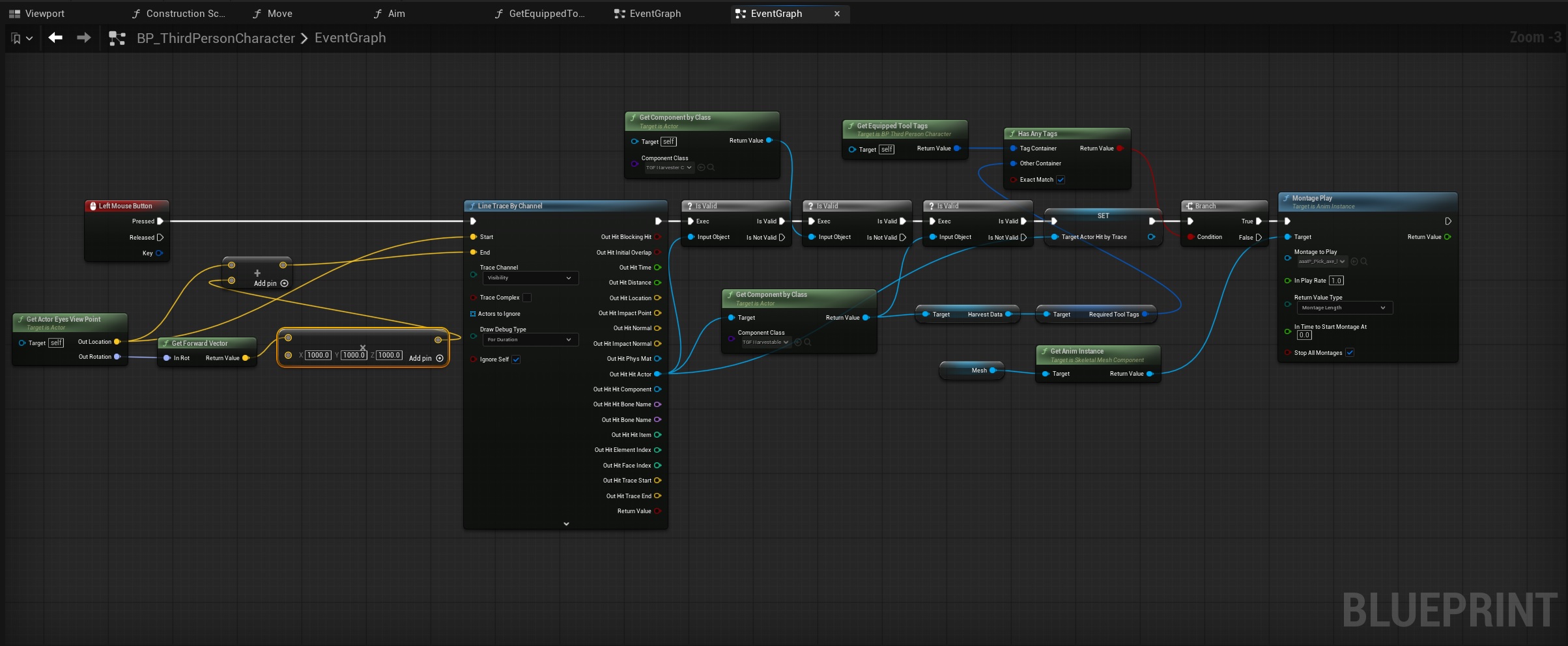The width and height of the screenshot is (1568, 646).
Task: Click the In Time to Start Montage At field
Action: coord(1304,335)
